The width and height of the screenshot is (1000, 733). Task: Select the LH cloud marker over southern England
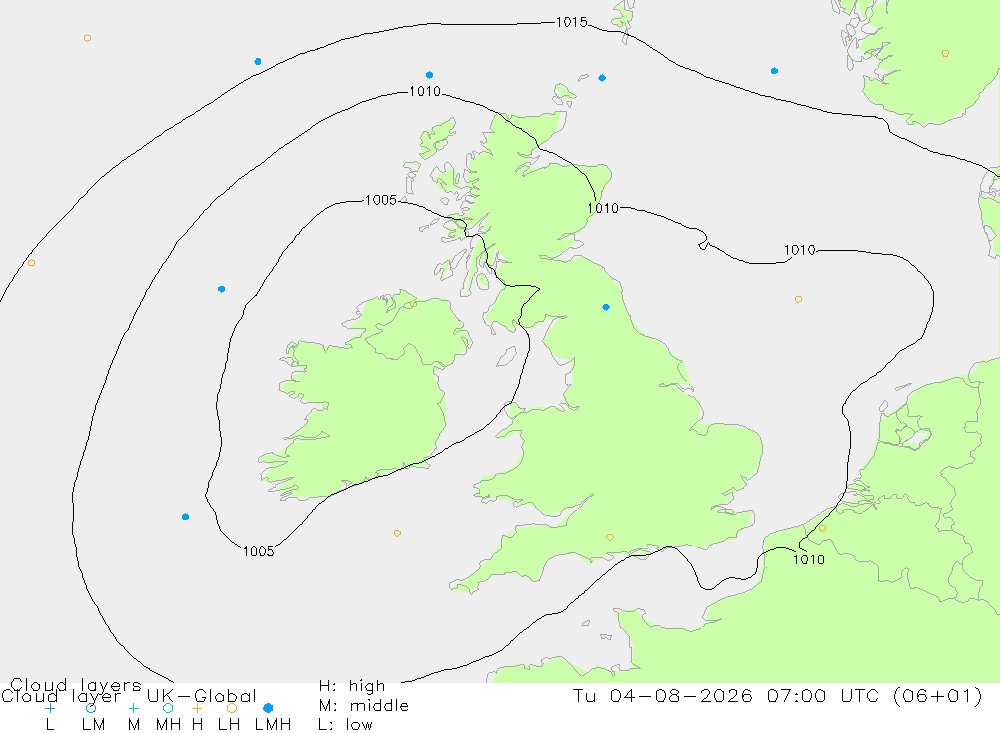(610, 537)
